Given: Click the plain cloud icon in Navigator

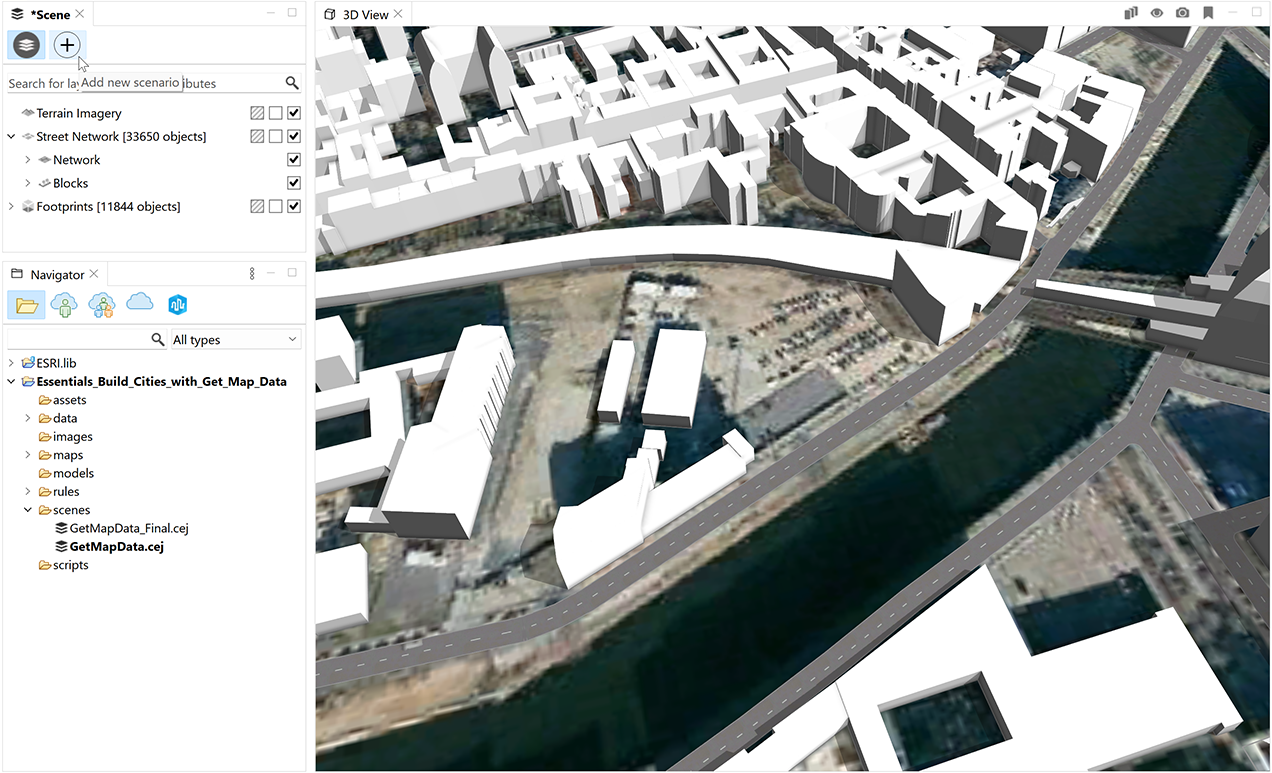Looking at the screenshot, I should pyautogui.click(x=140, y=303).
